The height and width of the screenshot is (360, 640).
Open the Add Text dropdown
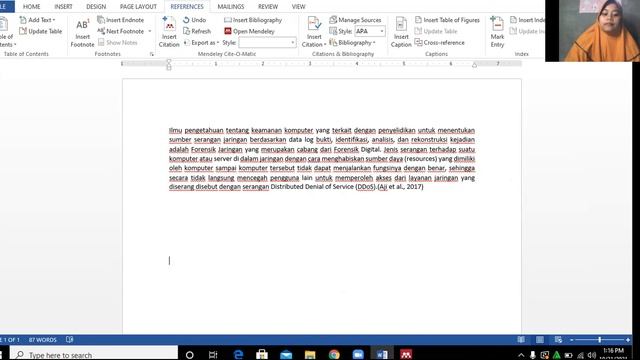37,20
